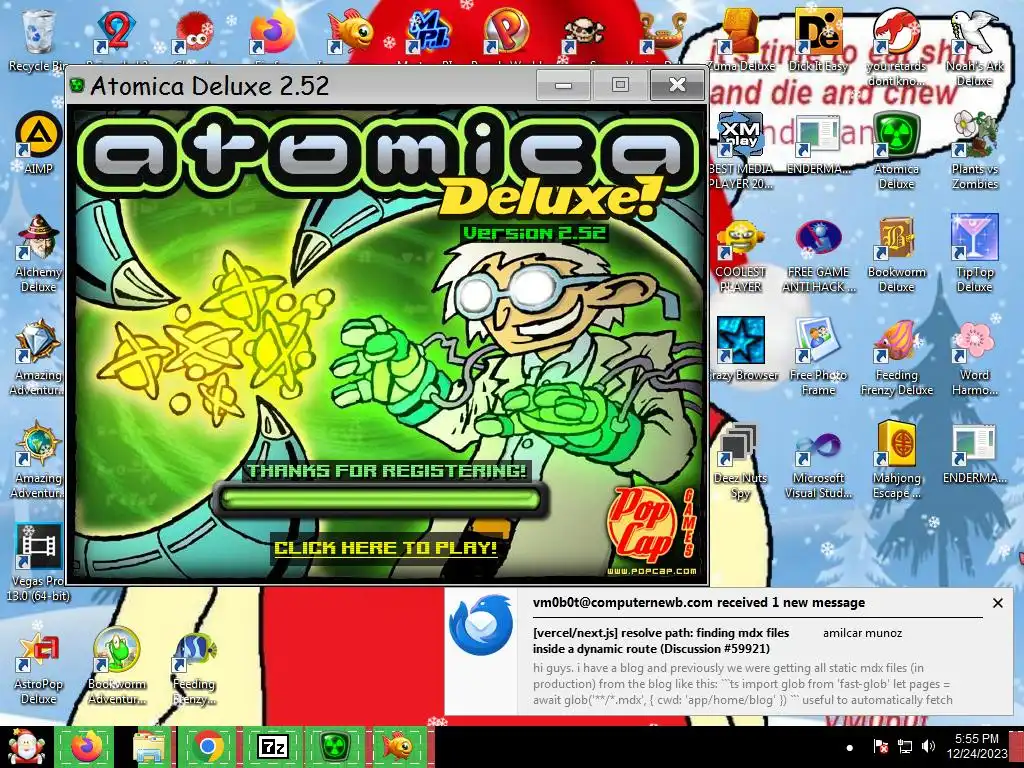This screenshot has width=1024, height=768.
Task: Open the volume control in the tray
Action: point(928,746)
